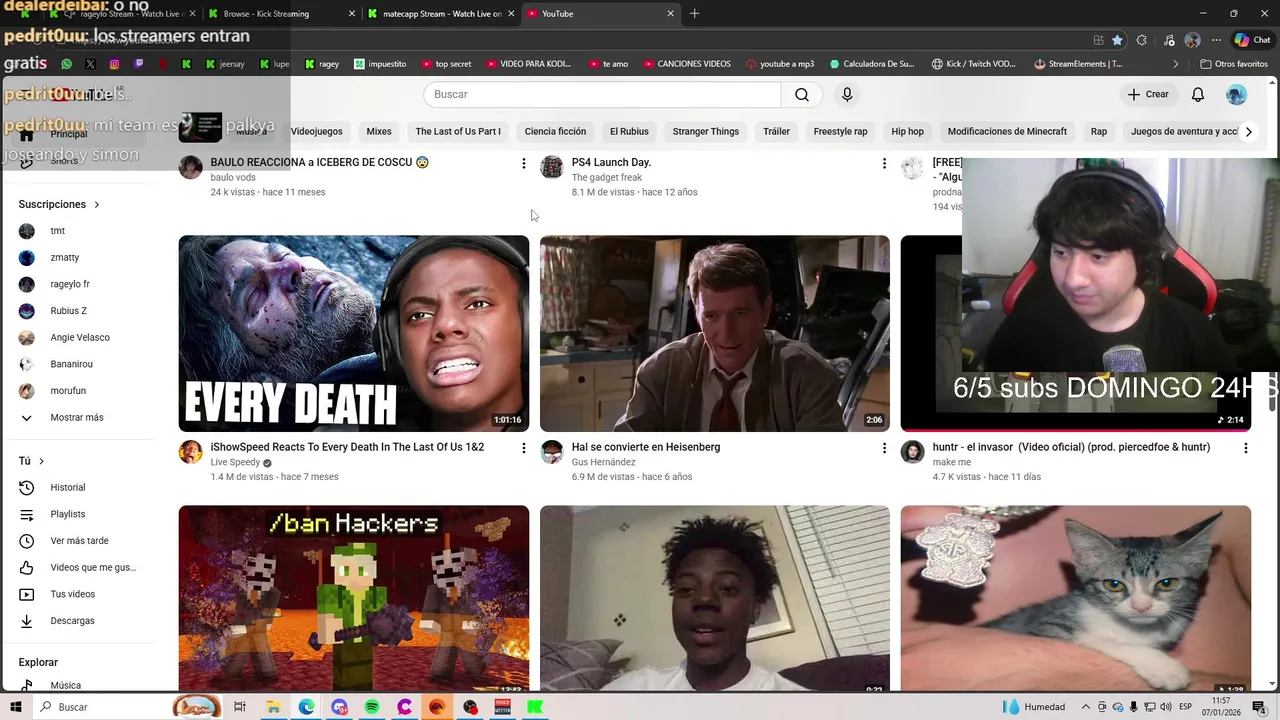The height and width of the screenshot is (720, 1280).
Task: Open Ver más tarde in sidebar
Action: [x=78, y=541]
